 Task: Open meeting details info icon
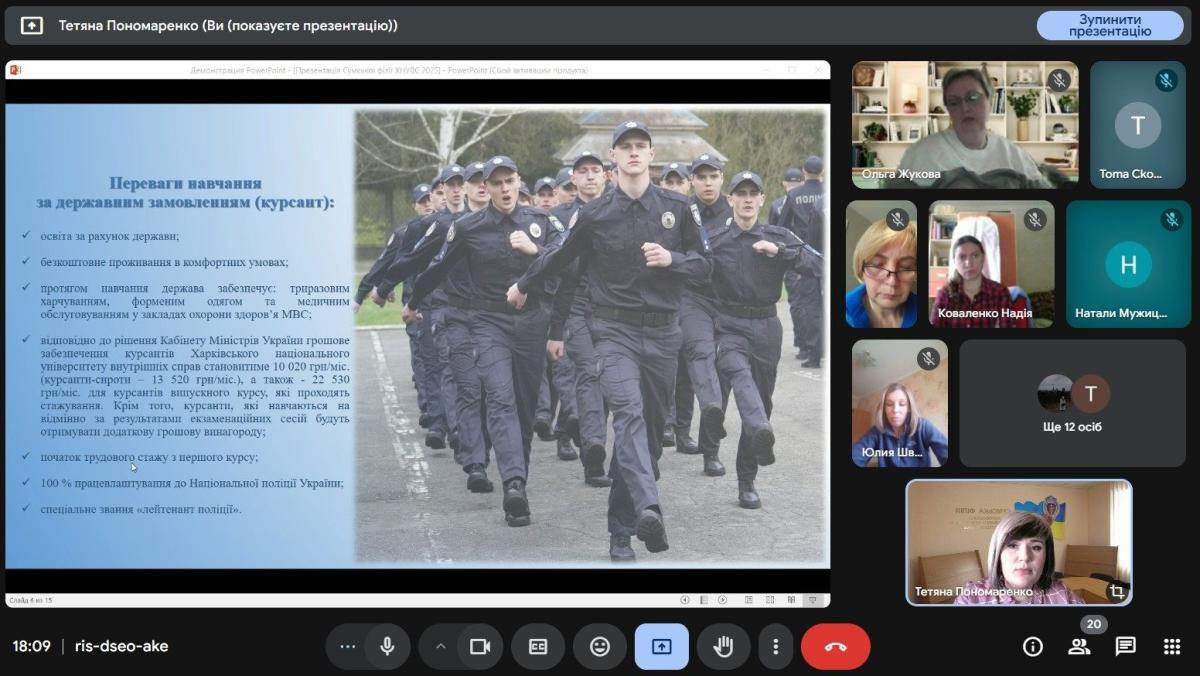pyautogui.click(x=1033, y=646)
